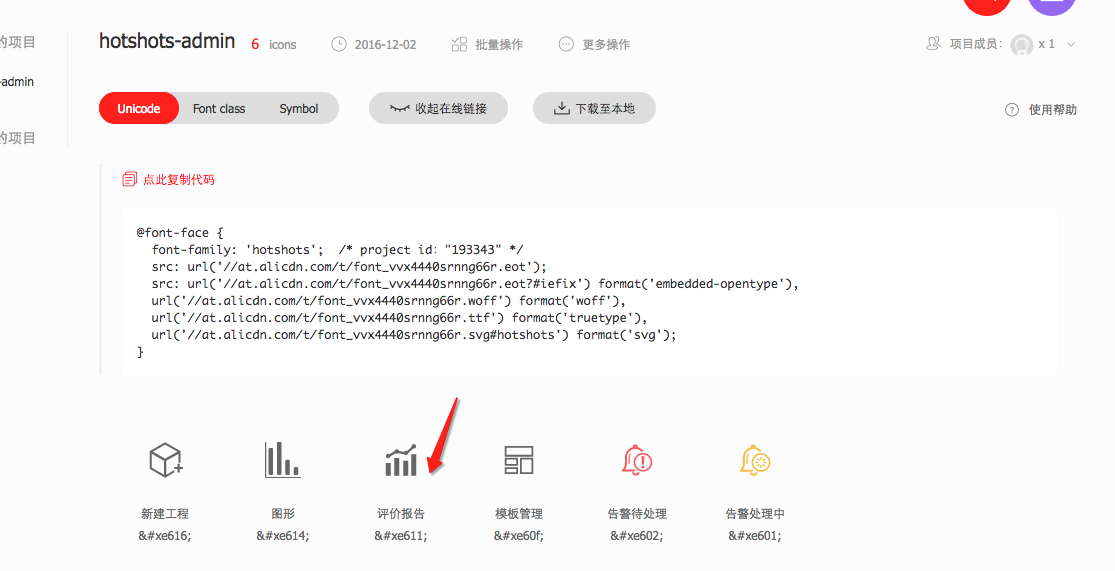This screenshot has width=1115, height=571.
Task: Click the &#xe616; code under 新建工程
Action: tap(165, 535)
